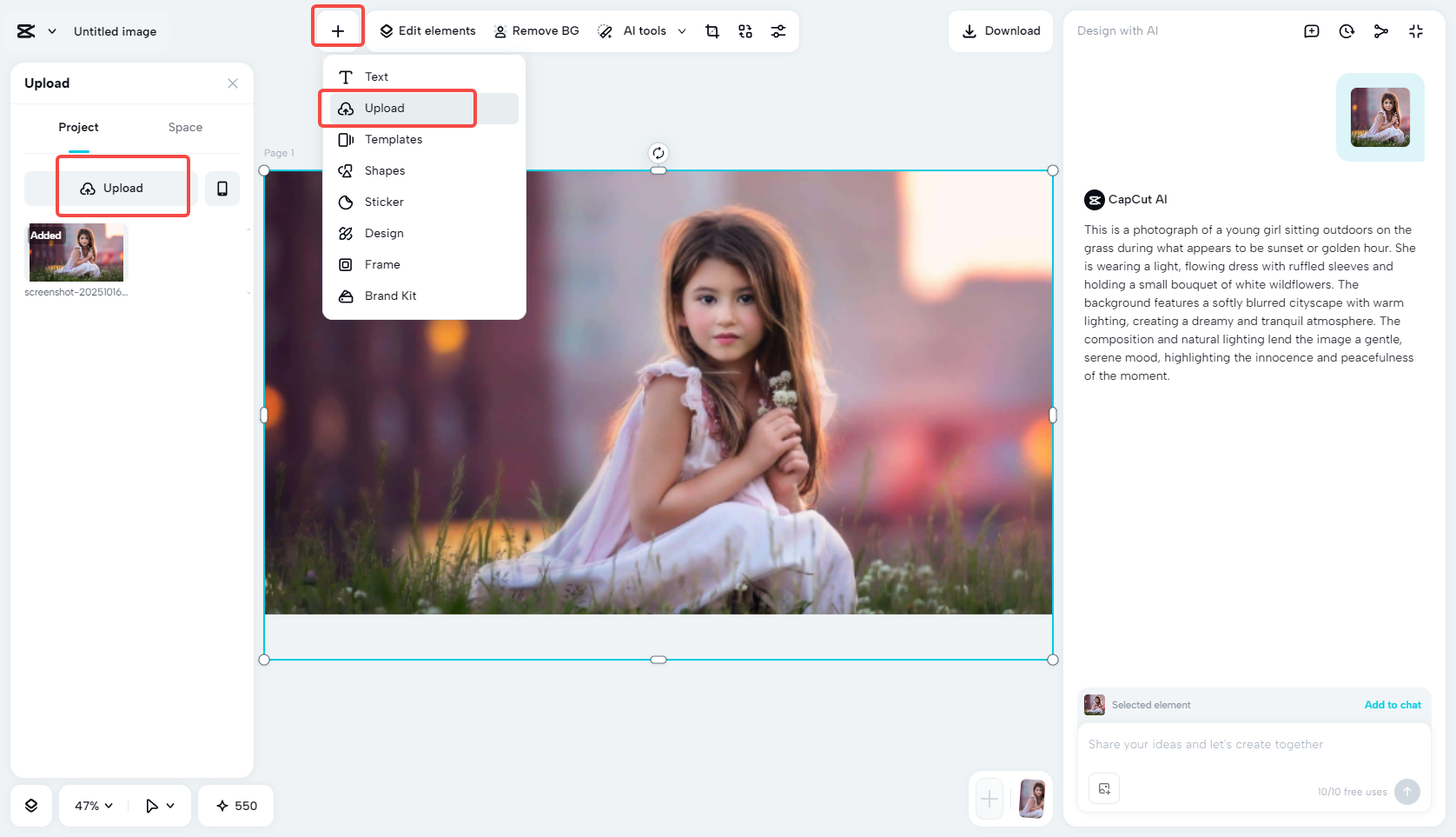Open version history in AI panel
The height and width of the screenshot is (837, 1456).
click(x=1346, y=30)
